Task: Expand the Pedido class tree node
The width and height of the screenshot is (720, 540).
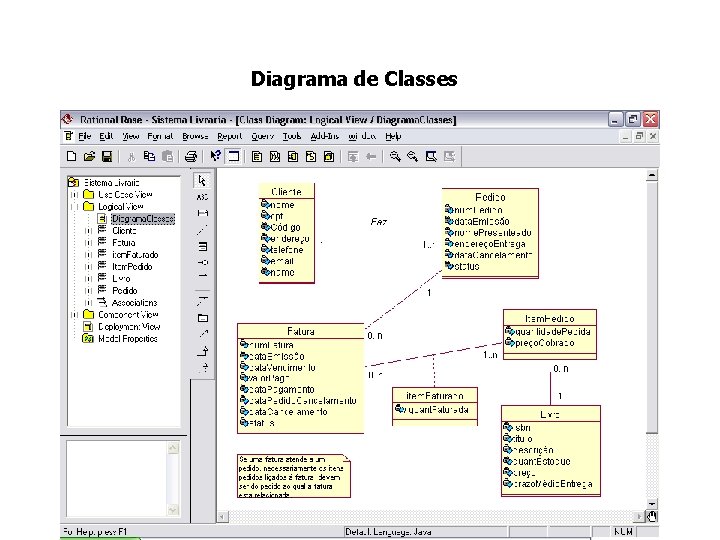Action: (89, 291)
